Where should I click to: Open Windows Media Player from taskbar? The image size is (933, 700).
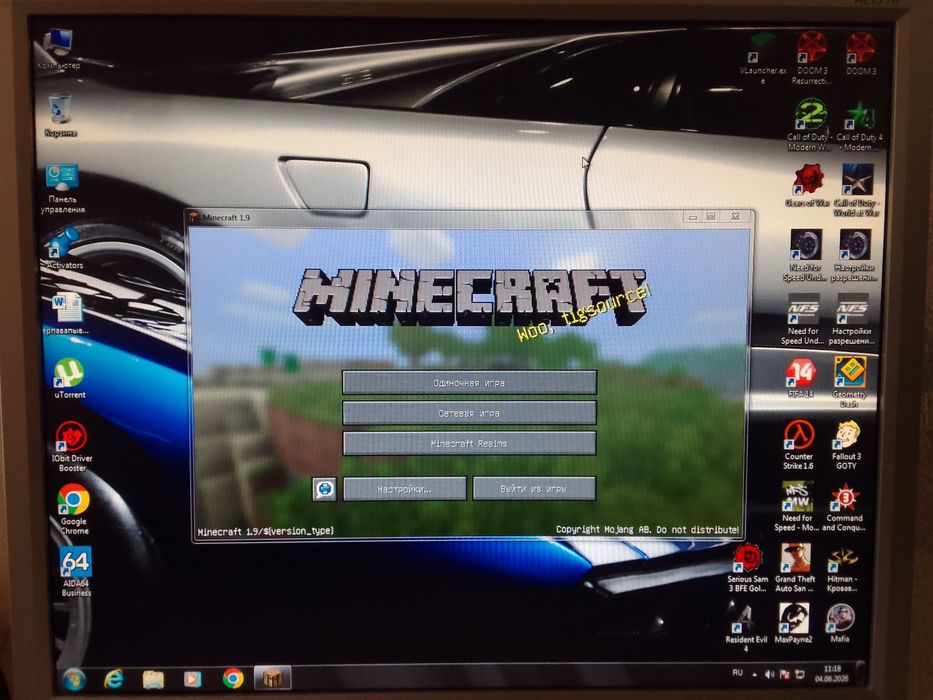pyautogui.click(x=192, y=679)
